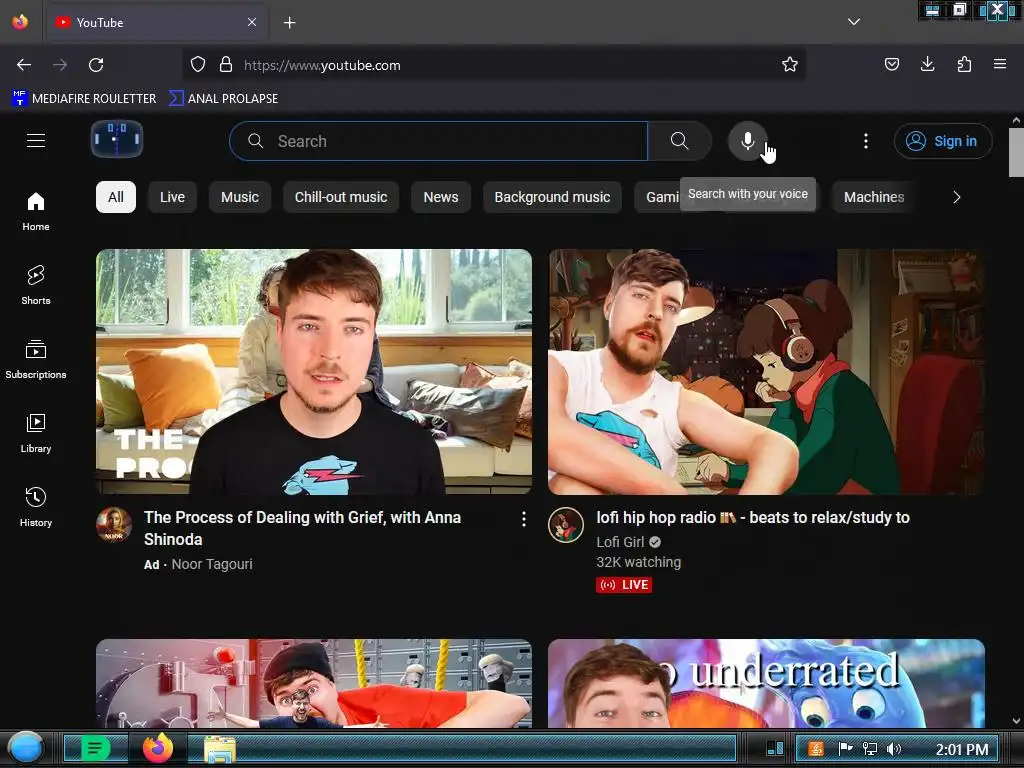The image size is (1024, 768).
Task: Open the Noor Tagouri channel avatar
Action: tap(114, 525)
